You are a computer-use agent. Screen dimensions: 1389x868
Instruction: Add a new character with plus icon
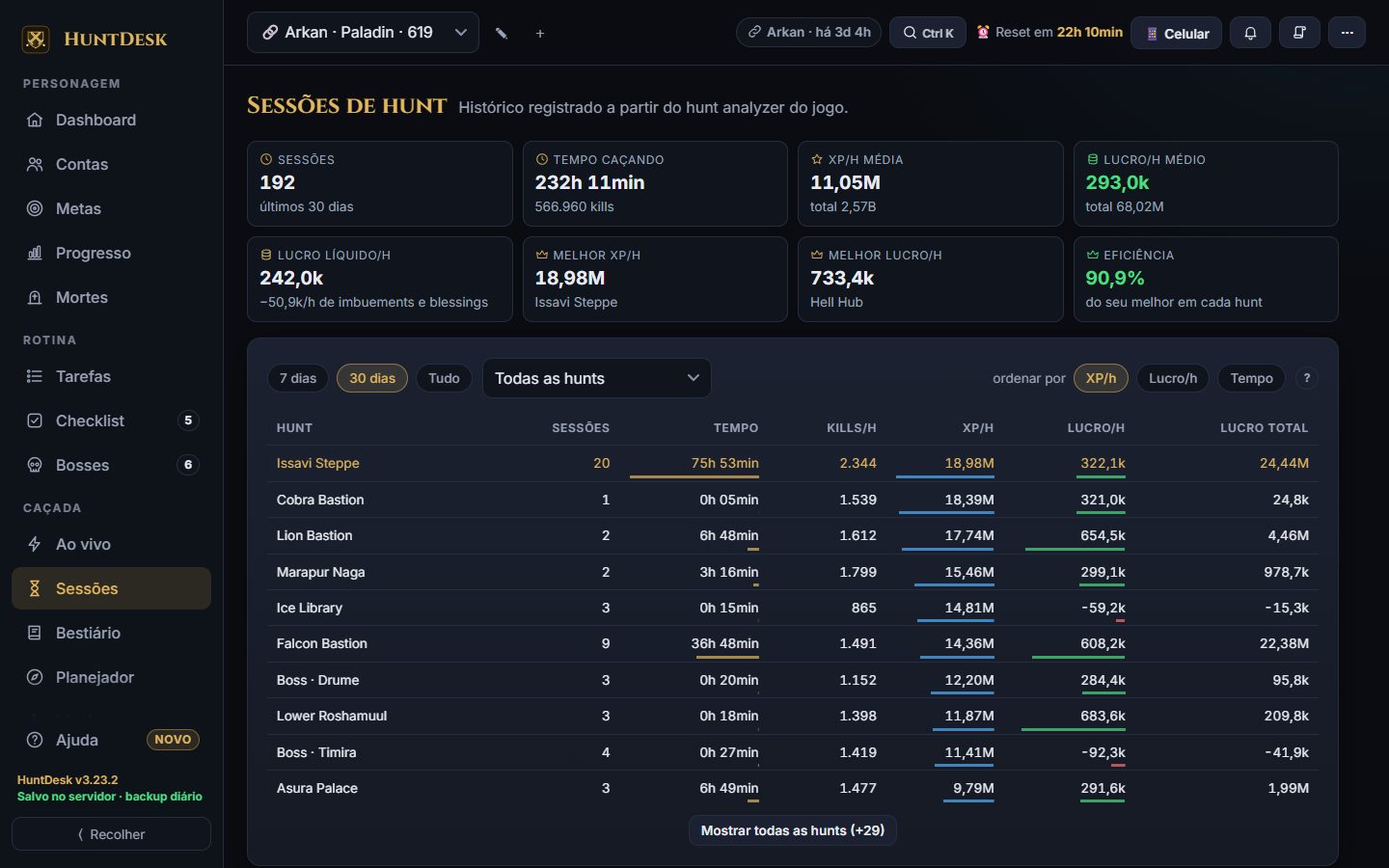pos(540,33)
